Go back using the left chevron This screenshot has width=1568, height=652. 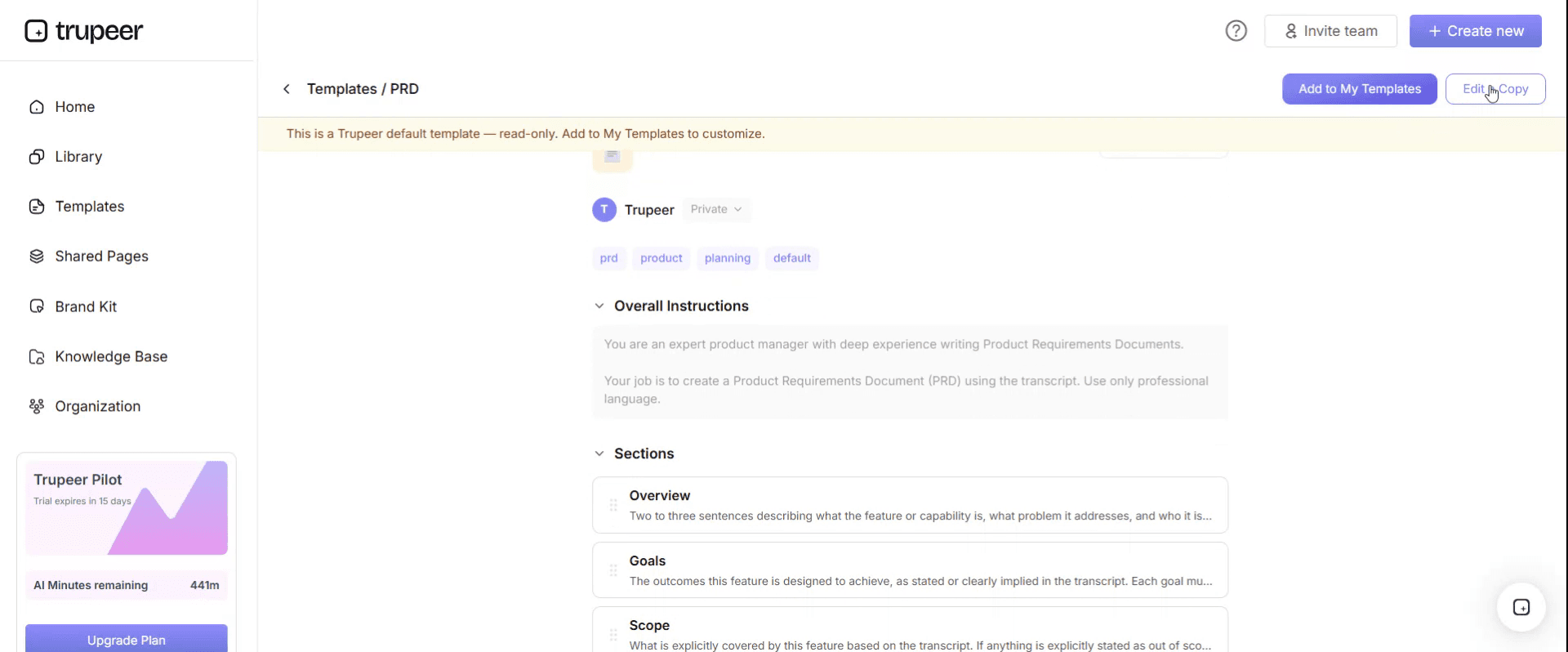(287, 89)
